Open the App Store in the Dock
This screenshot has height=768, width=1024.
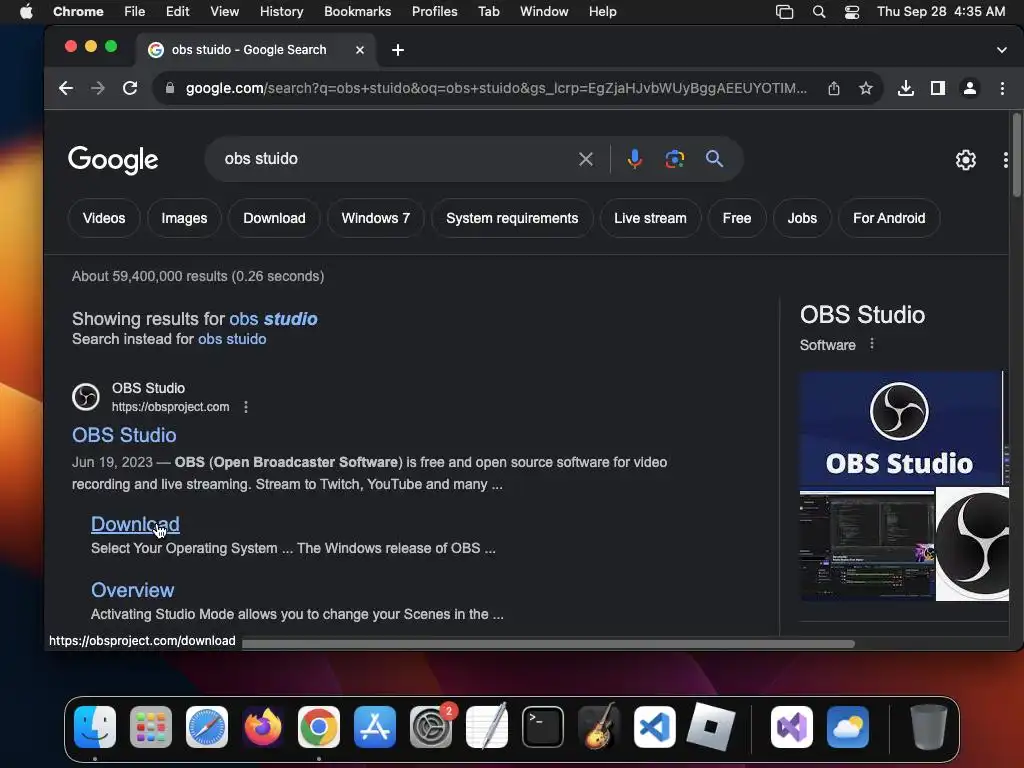[x=375, y=727]
